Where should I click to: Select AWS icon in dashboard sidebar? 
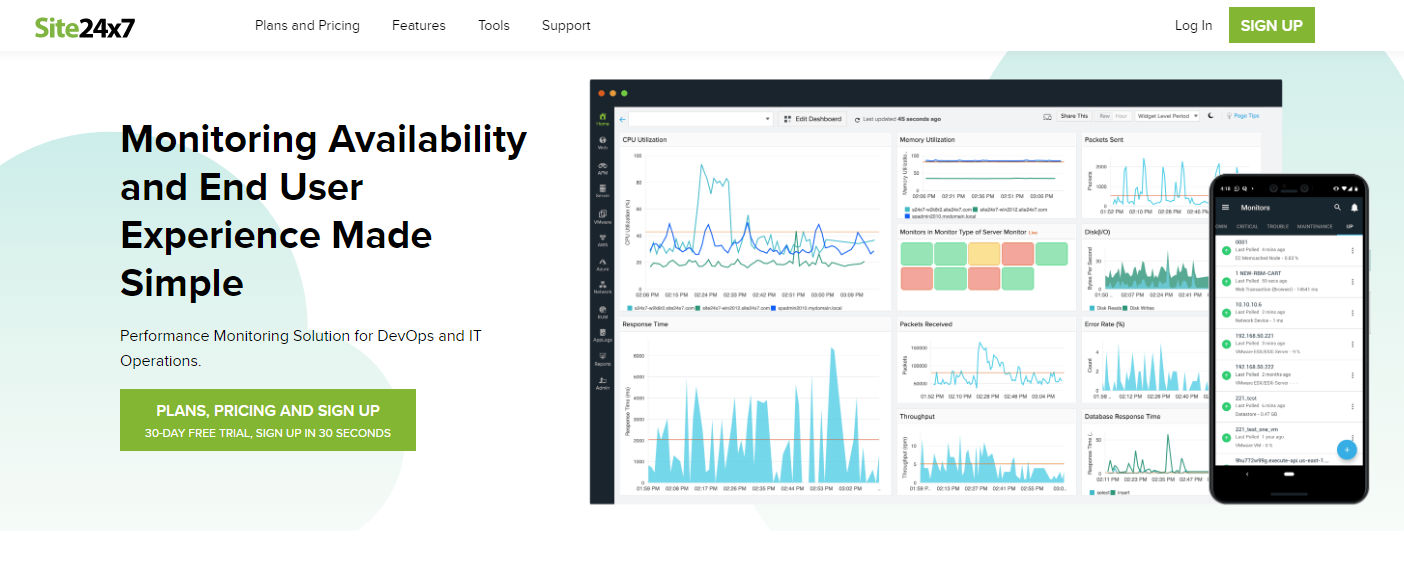coord(603,240)
